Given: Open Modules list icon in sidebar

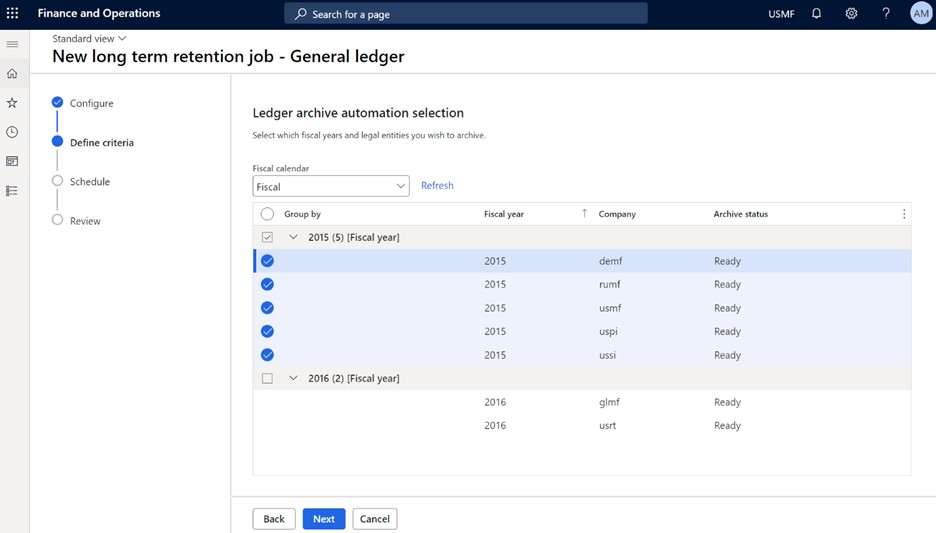Looking at the screenshot, I should coord(12,190).
